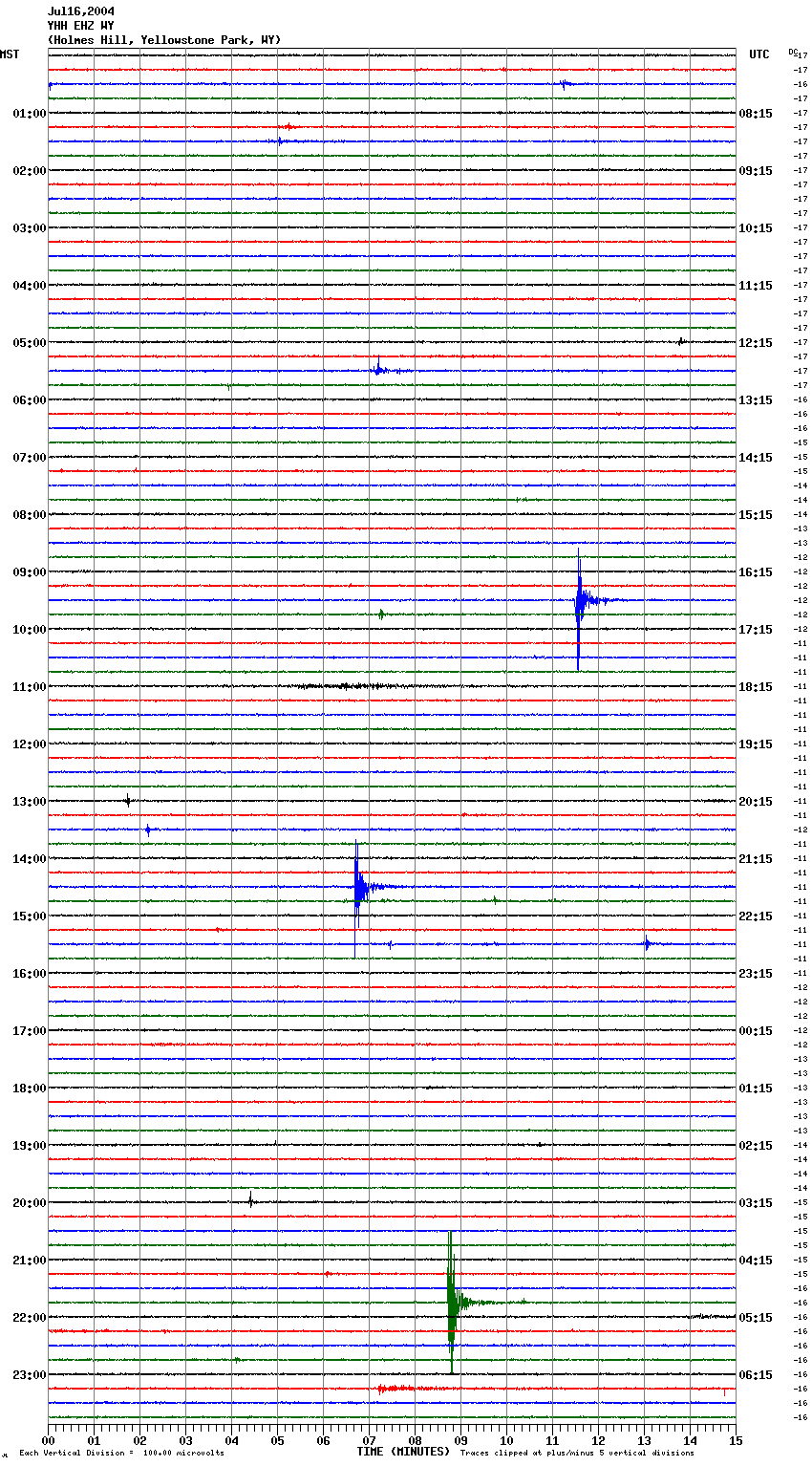Select the 23:15 UTC time label
The image size is (812, 1466).
[x=756, y=974]
